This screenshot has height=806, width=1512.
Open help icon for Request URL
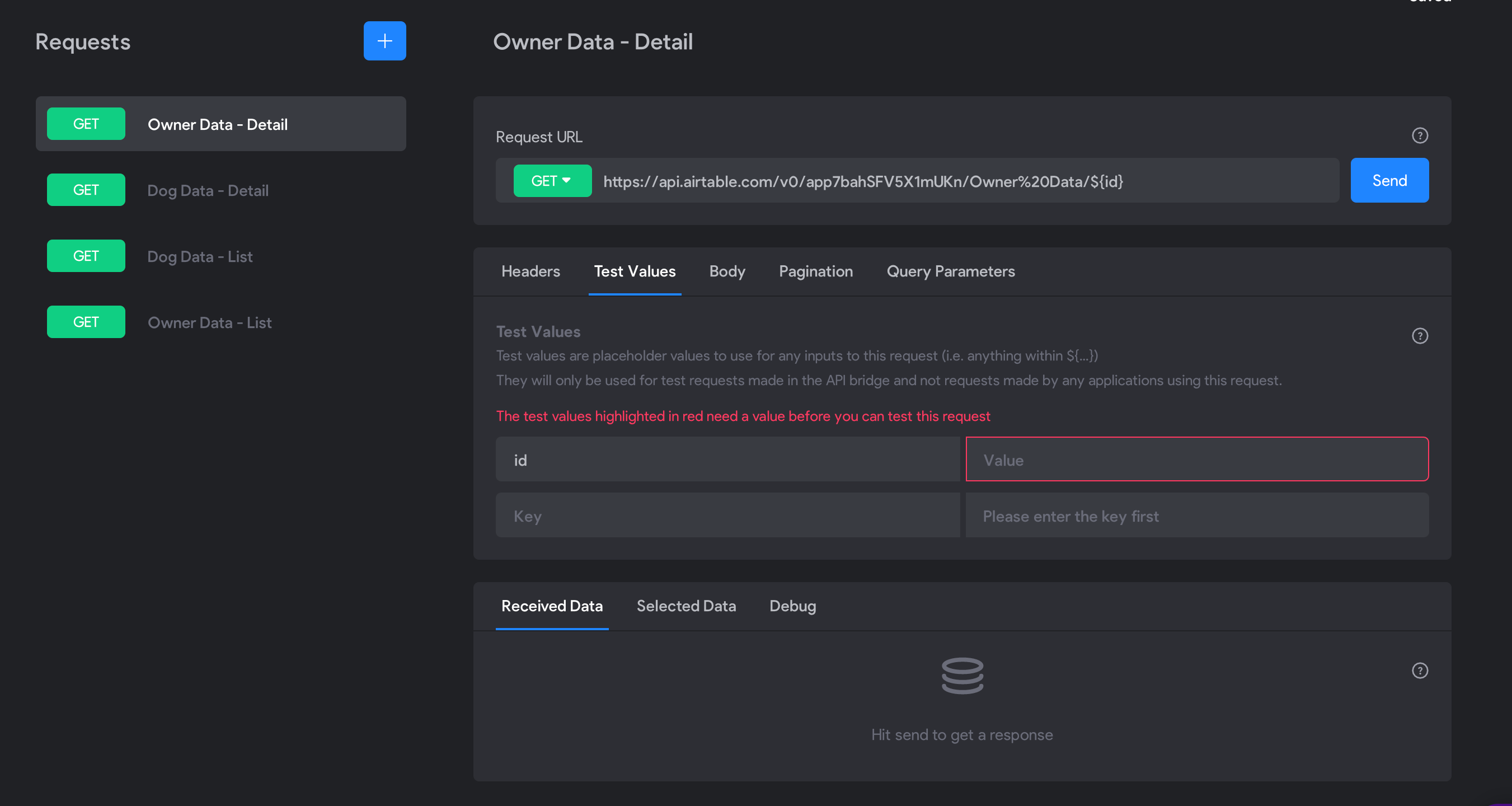pyautogui.click(x=1419, y=135)
